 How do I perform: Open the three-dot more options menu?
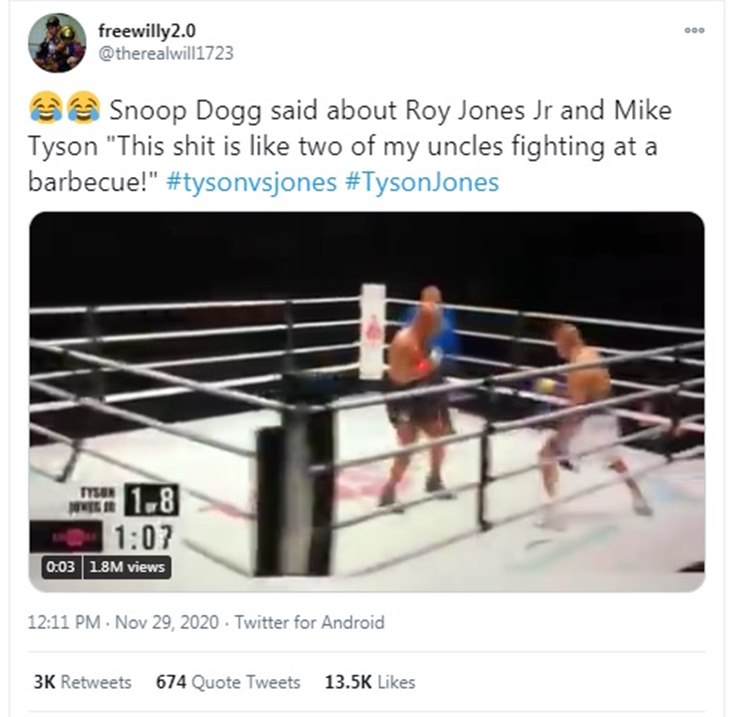point(694,31)
